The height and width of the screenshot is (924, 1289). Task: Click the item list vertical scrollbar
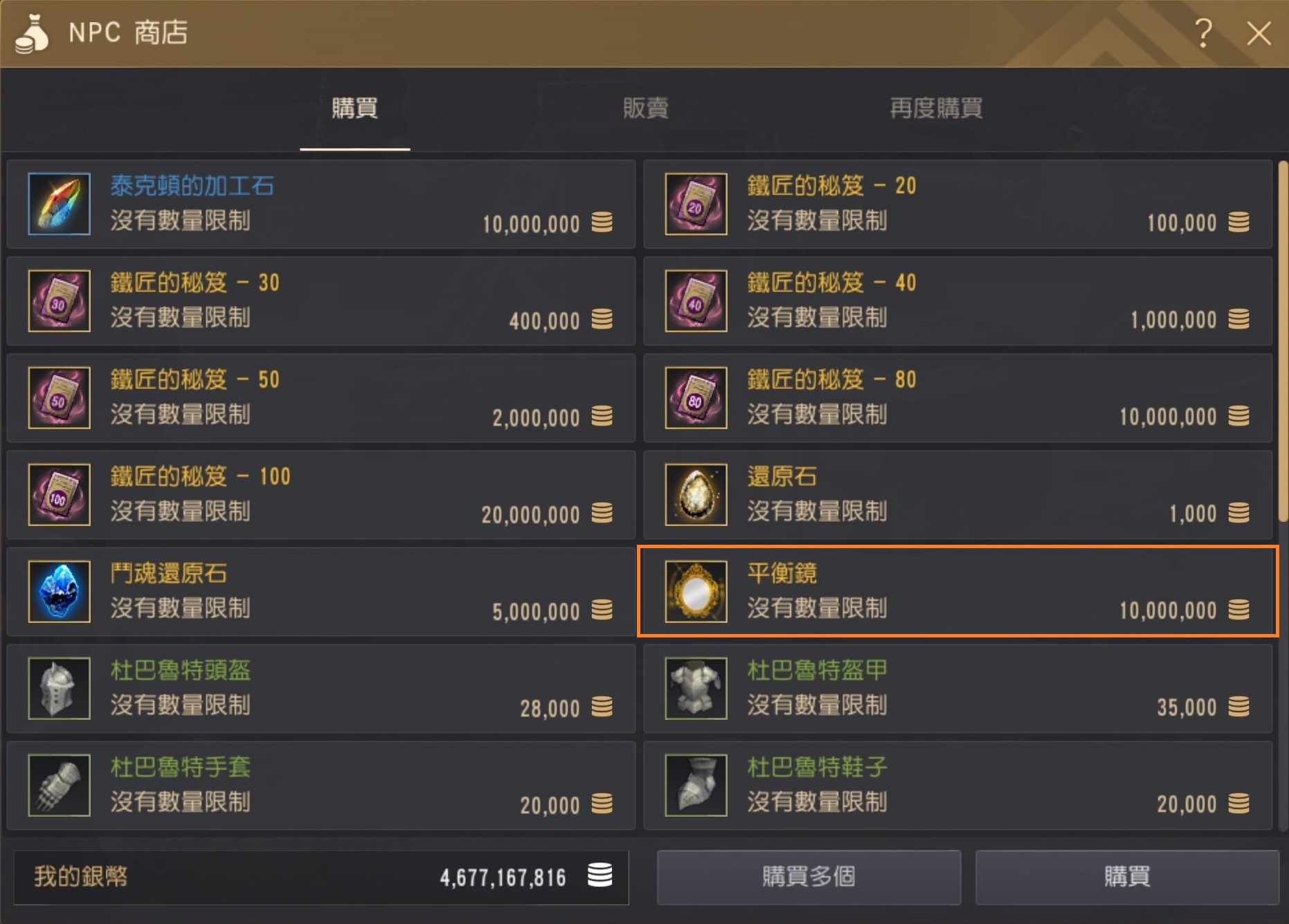pos(1283,341)
